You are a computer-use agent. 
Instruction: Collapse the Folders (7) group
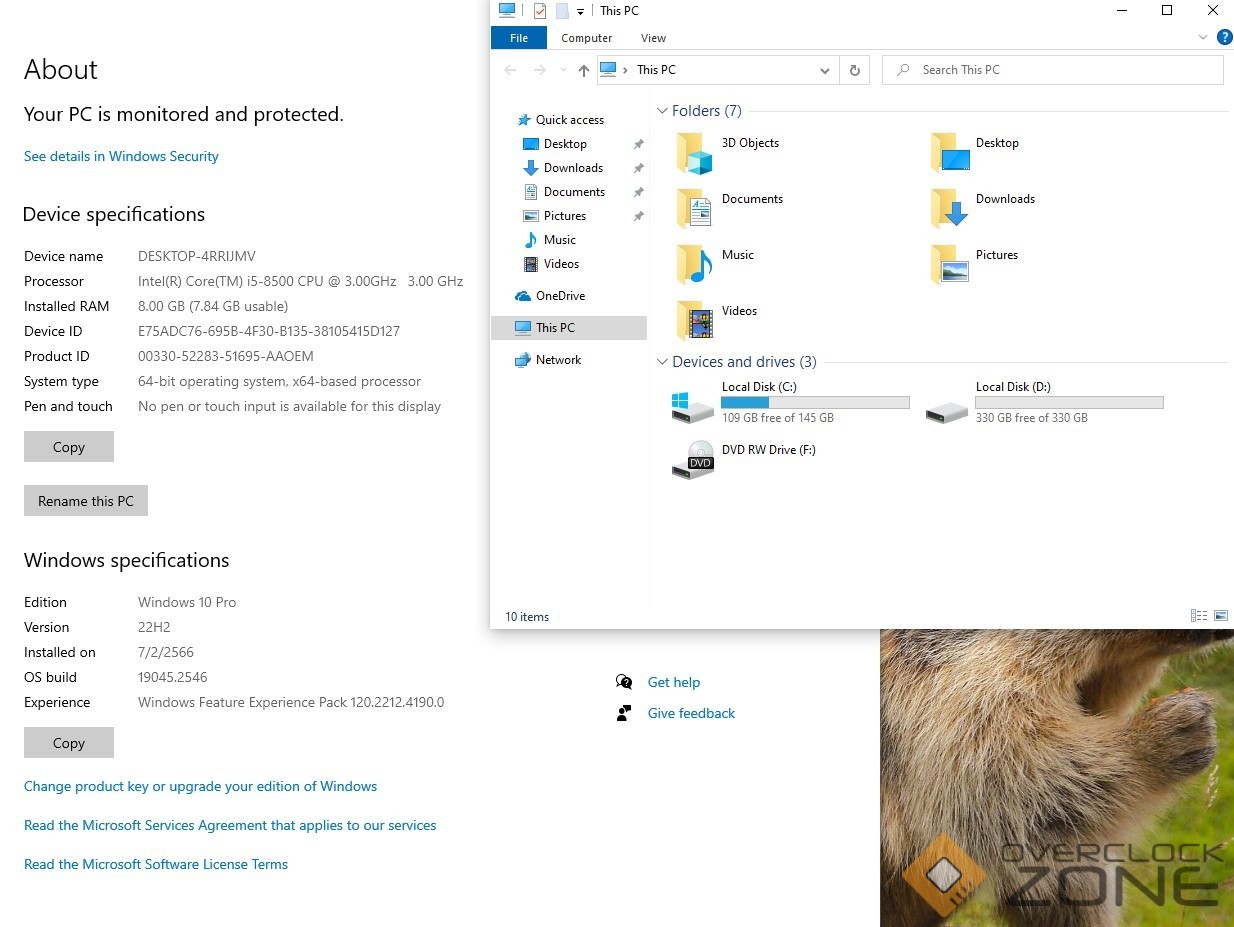click(662, 111)
